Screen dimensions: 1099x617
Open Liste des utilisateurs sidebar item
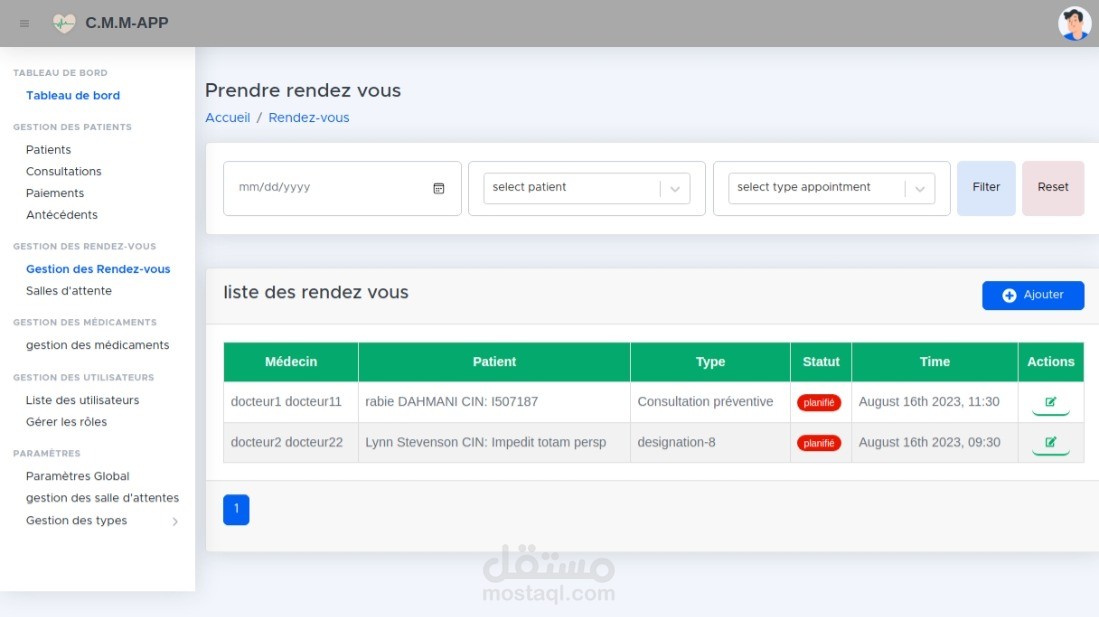click(83, 400)
